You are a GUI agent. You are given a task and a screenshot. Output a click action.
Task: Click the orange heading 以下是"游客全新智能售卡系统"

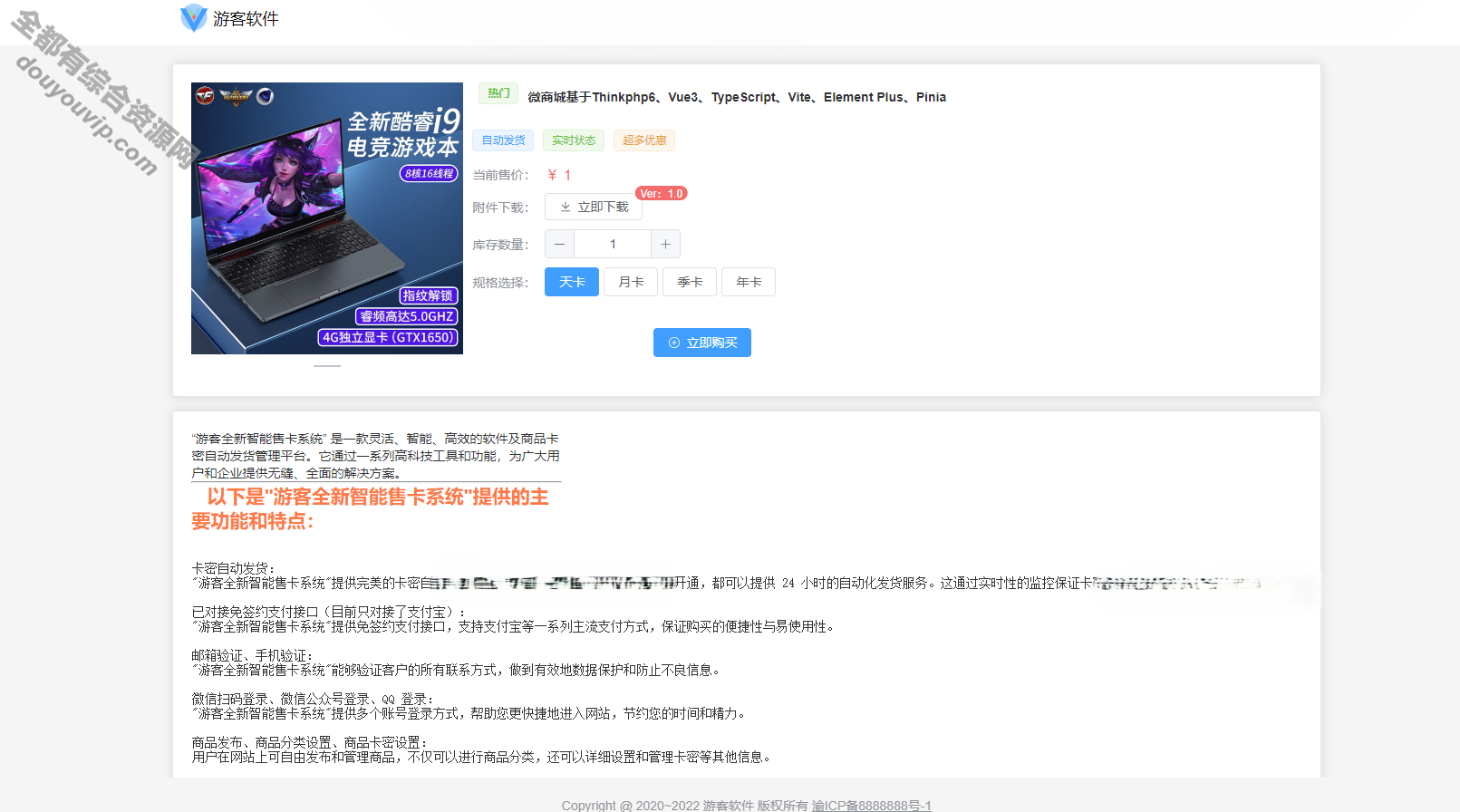tap(370, 508)
